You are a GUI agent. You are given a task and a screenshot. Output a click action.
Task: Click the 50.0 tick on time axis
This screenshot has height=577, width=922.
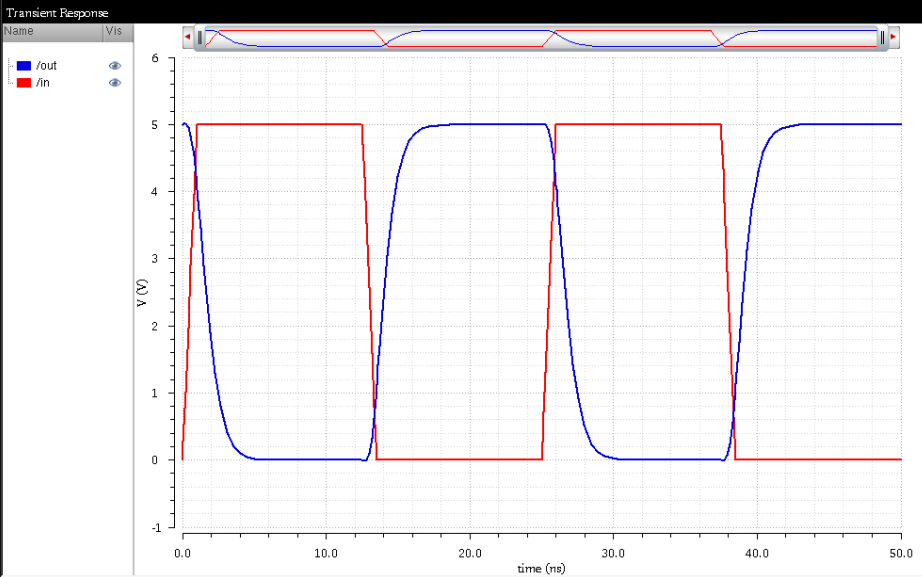click(x=900, y=552)
